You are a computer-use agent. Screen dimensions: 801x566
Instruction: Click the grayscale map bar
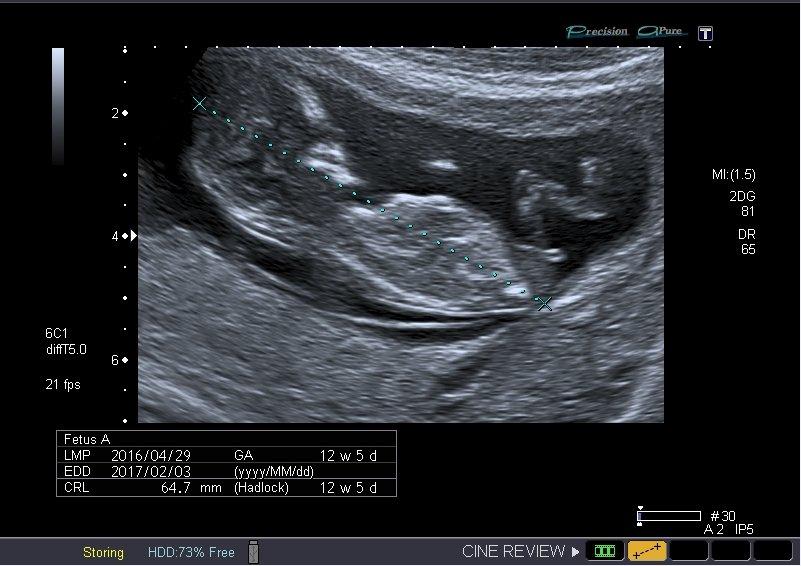[x=58, y=105]
